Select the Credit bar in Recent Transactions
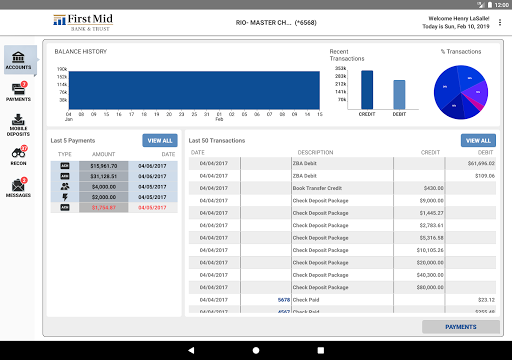Screen dimensions: 512x360 [x=367, y=90]
